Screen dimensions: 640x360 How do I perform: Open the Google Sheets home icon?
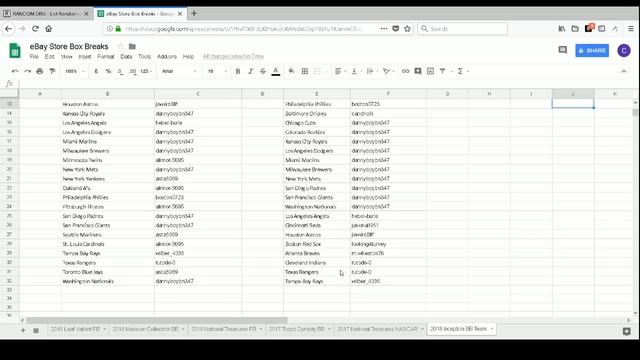(x=15, y=51)
